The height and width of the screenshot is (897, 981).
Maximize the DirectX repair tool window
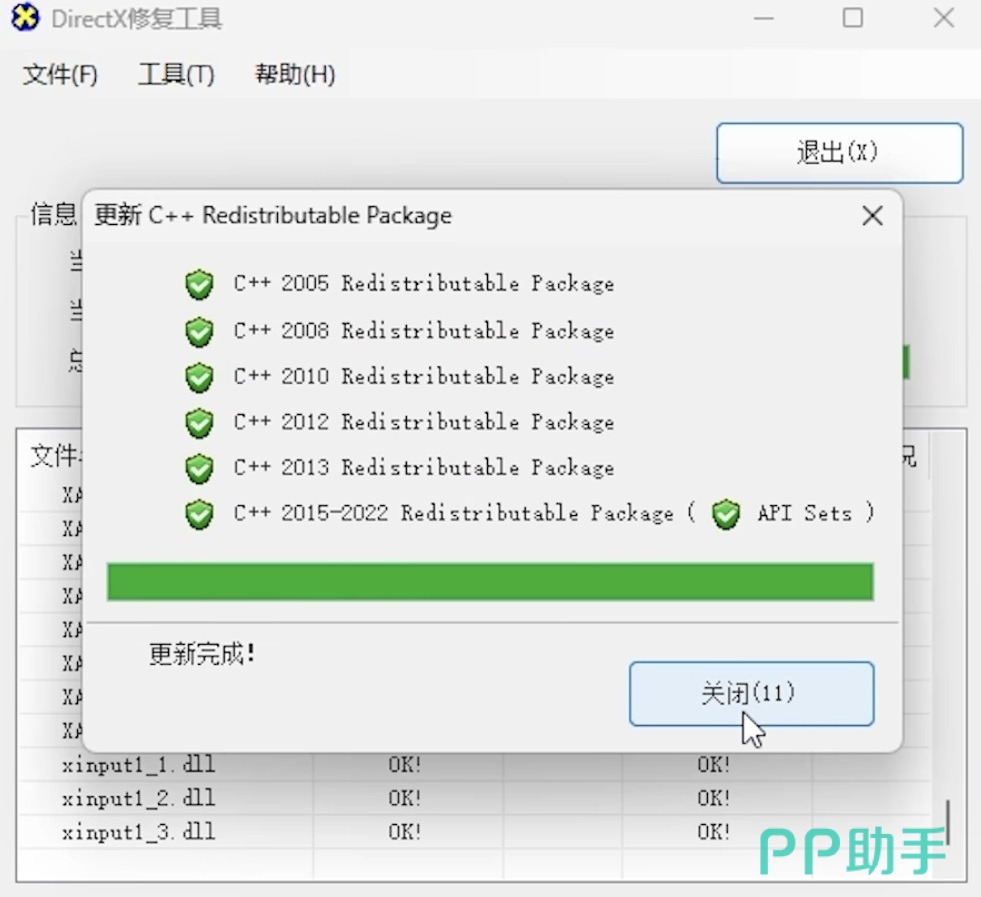[x=853, y=18]
